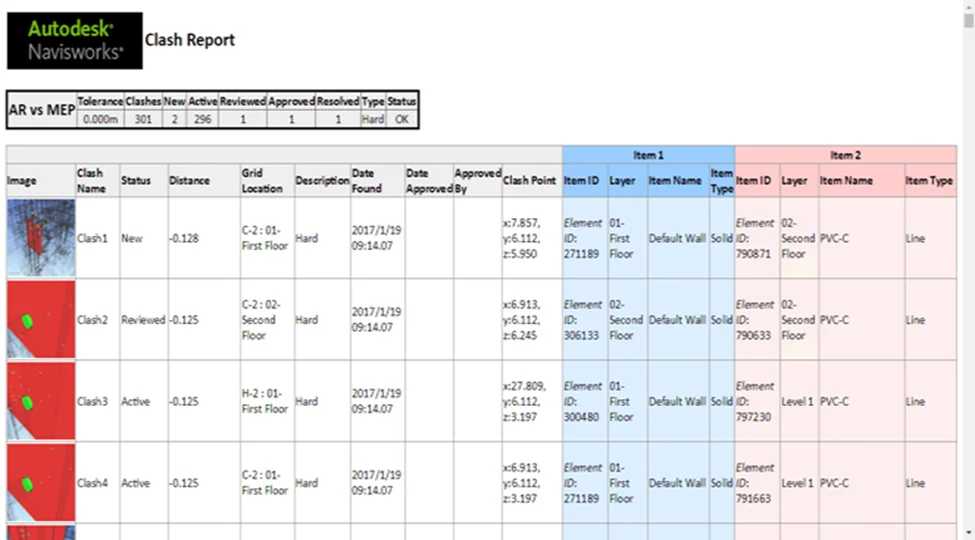Viewport: 975px width, 540px height.
Task: Click the 'Item 2' group header
Action: coord(846,155)
